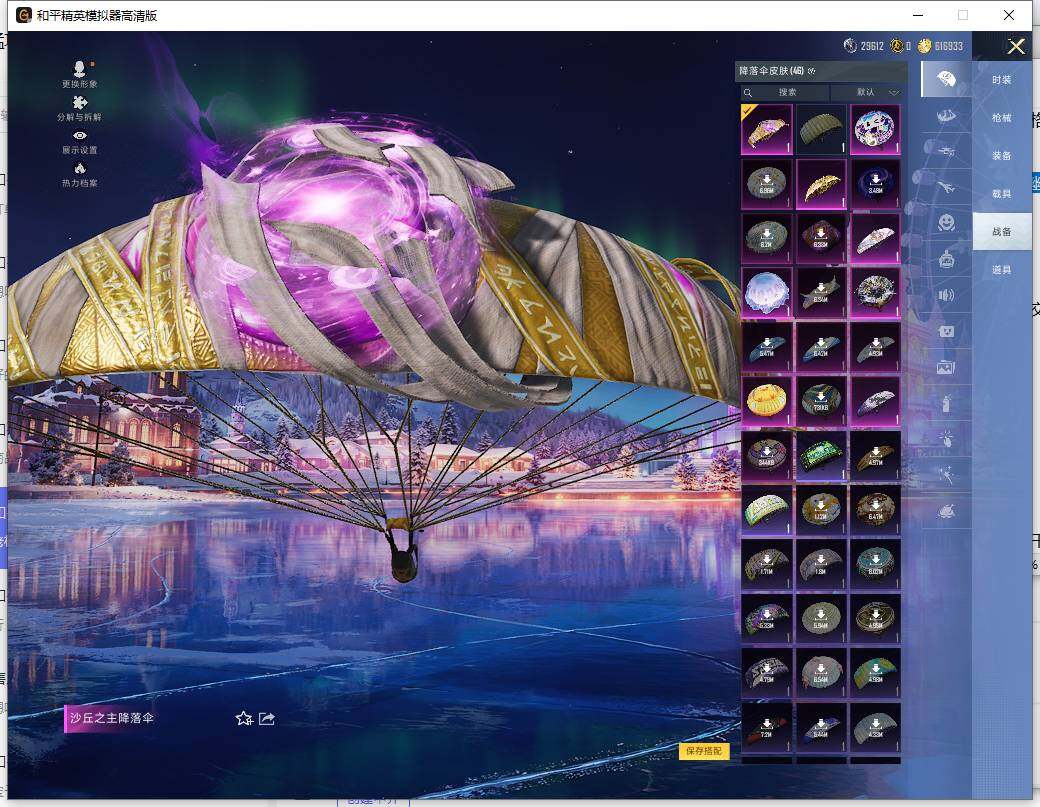Select the parachute category sidebar icon

click(946, 80)
